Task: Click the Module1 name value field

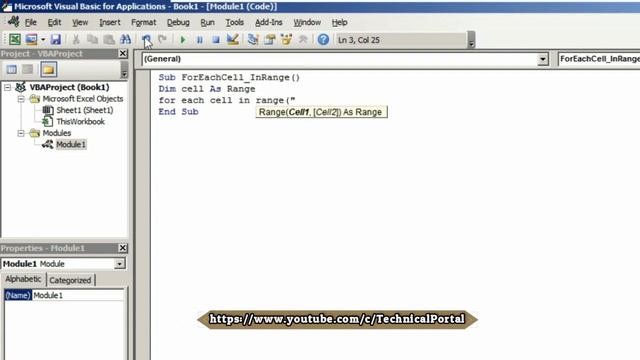Action: [x=78, y=296]
